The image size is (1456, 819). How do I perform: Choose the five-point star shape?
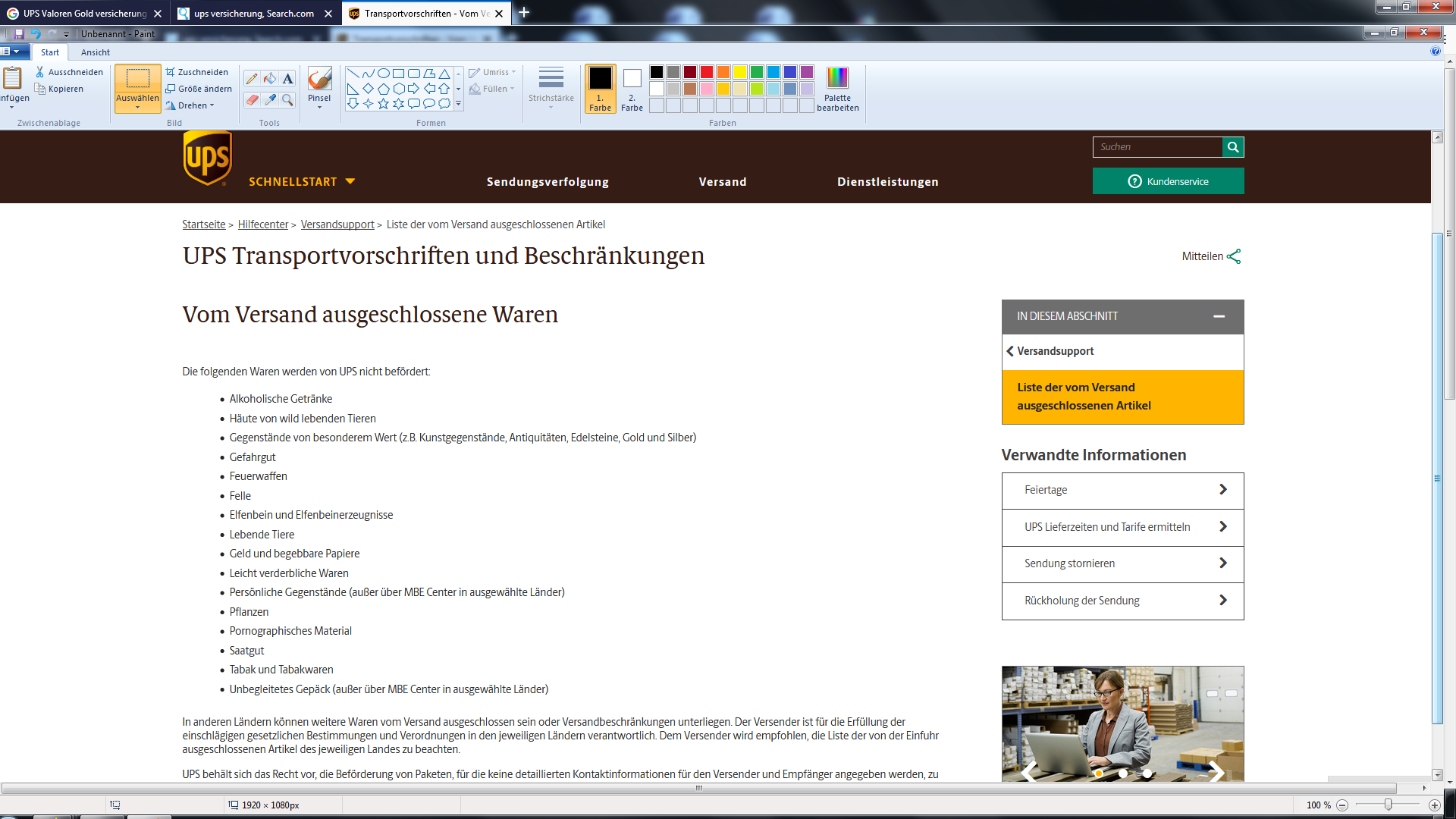pos(383,103)
